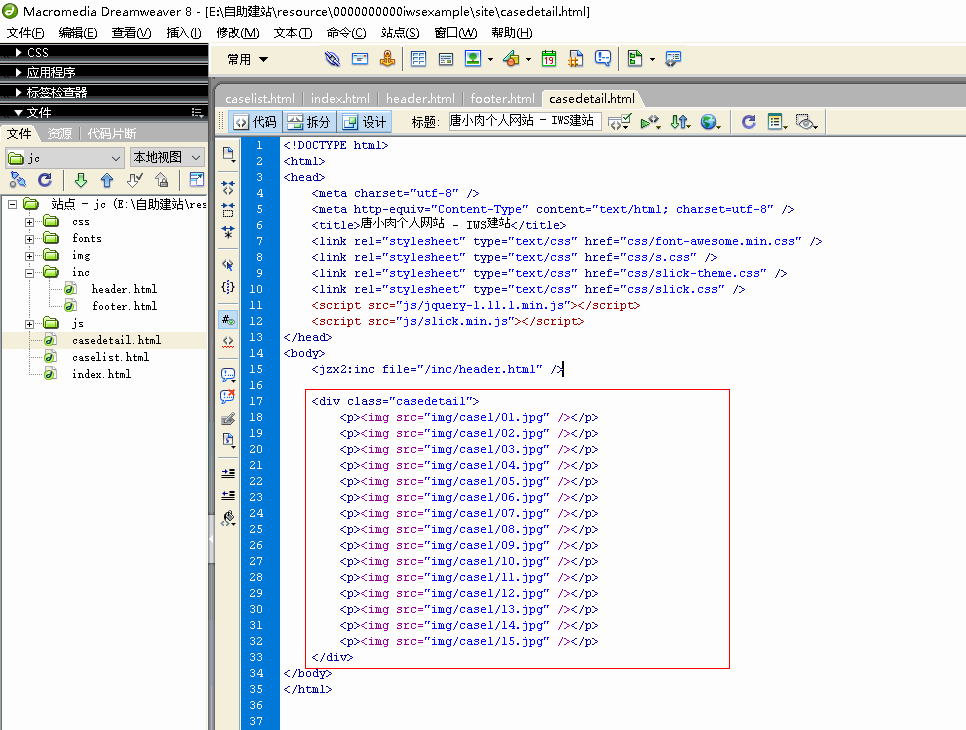Click Collapse Full Tag in coding toolbar
This screenshot has height=730, width=966.
point(228,187)
